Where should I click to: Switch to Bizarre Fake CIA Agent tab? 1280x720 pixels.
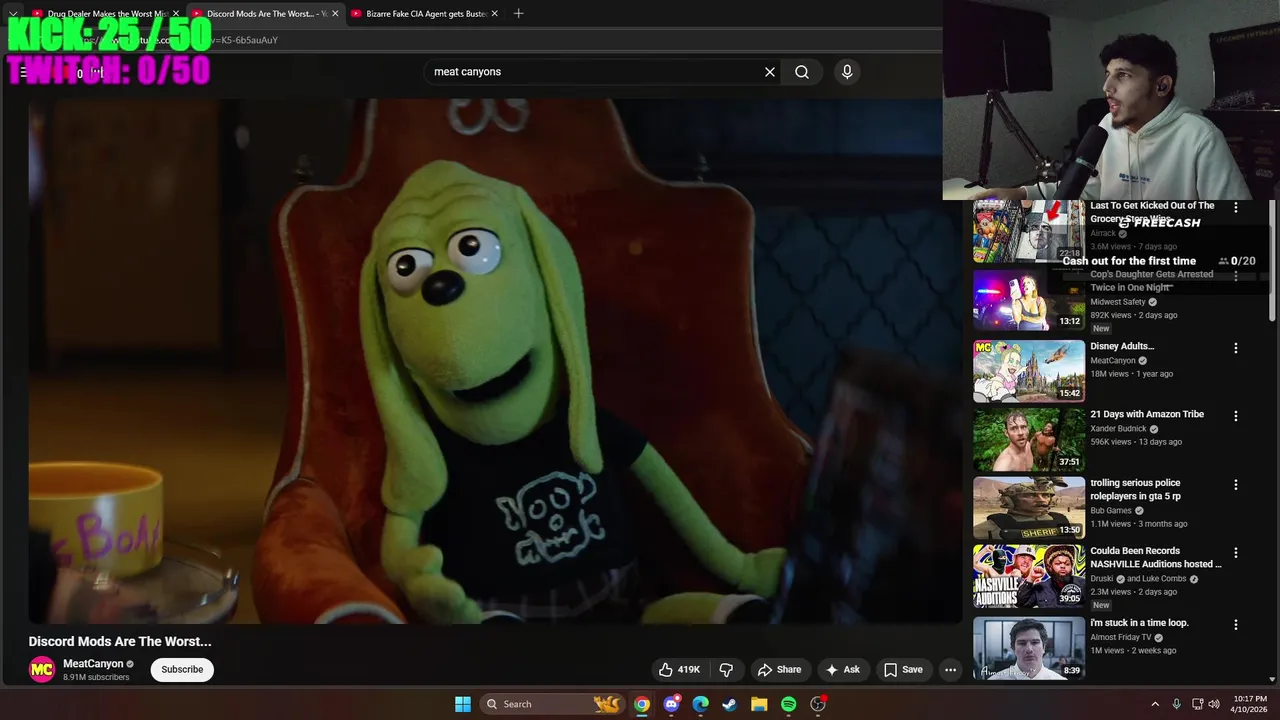(x=425, y=14)
